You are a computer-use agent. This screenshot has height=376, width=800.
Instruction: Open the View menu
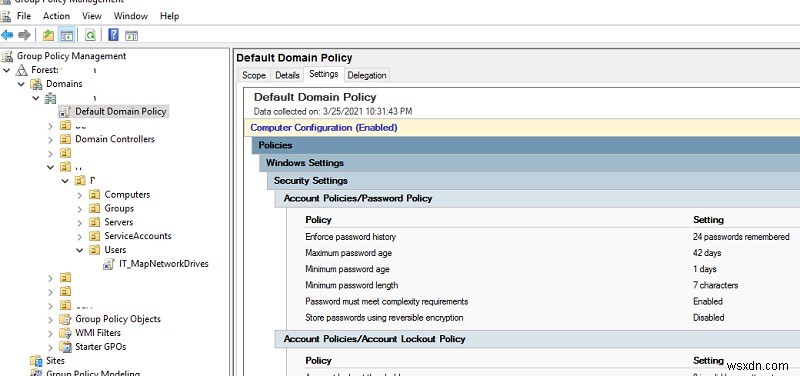[92, 16]
